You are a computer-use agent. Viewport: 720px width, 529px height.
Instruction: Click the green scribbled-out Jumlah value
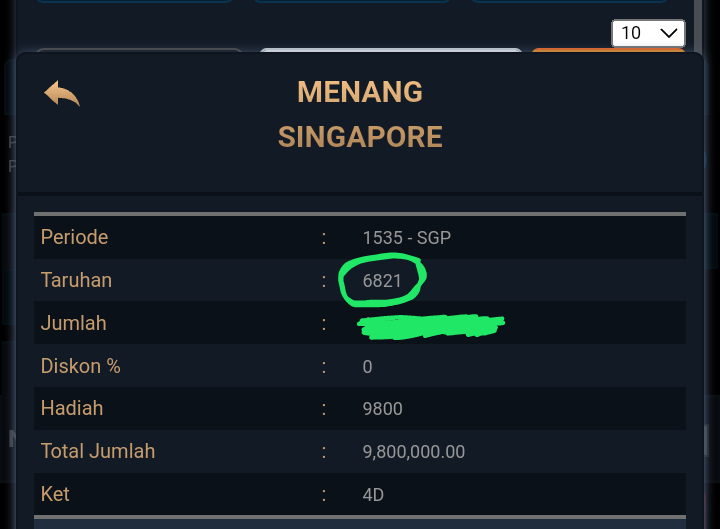430,324
